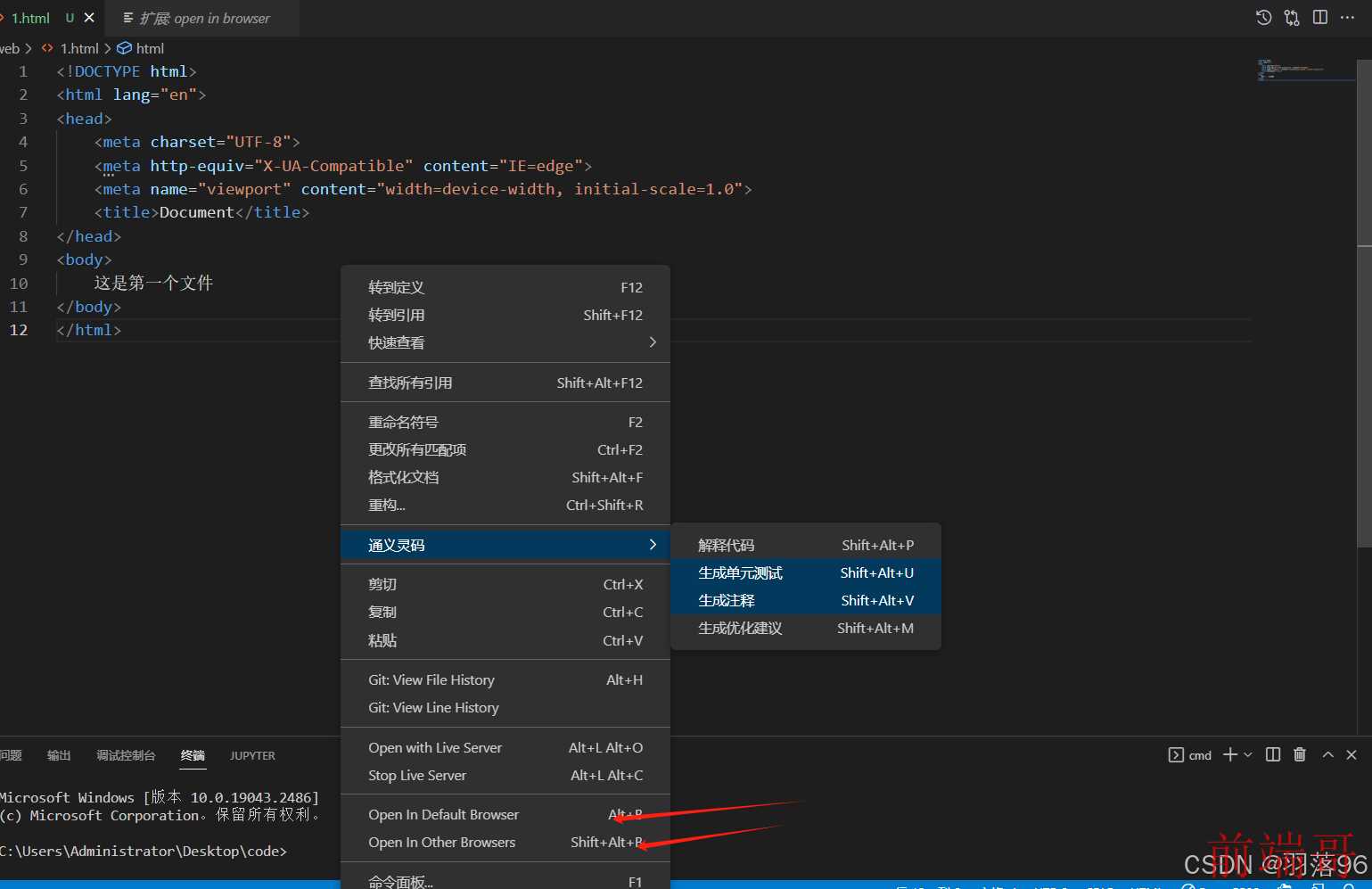Switch to 输出 panel tab

point(59,755)
